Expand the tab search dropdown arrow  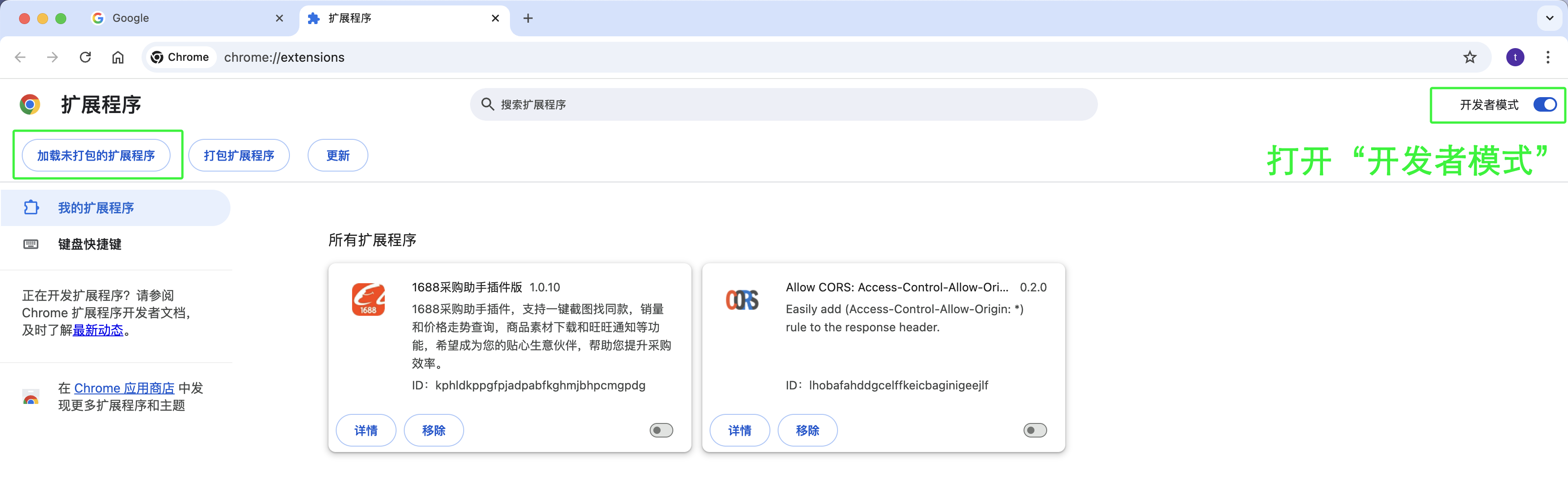[1549, 18]
